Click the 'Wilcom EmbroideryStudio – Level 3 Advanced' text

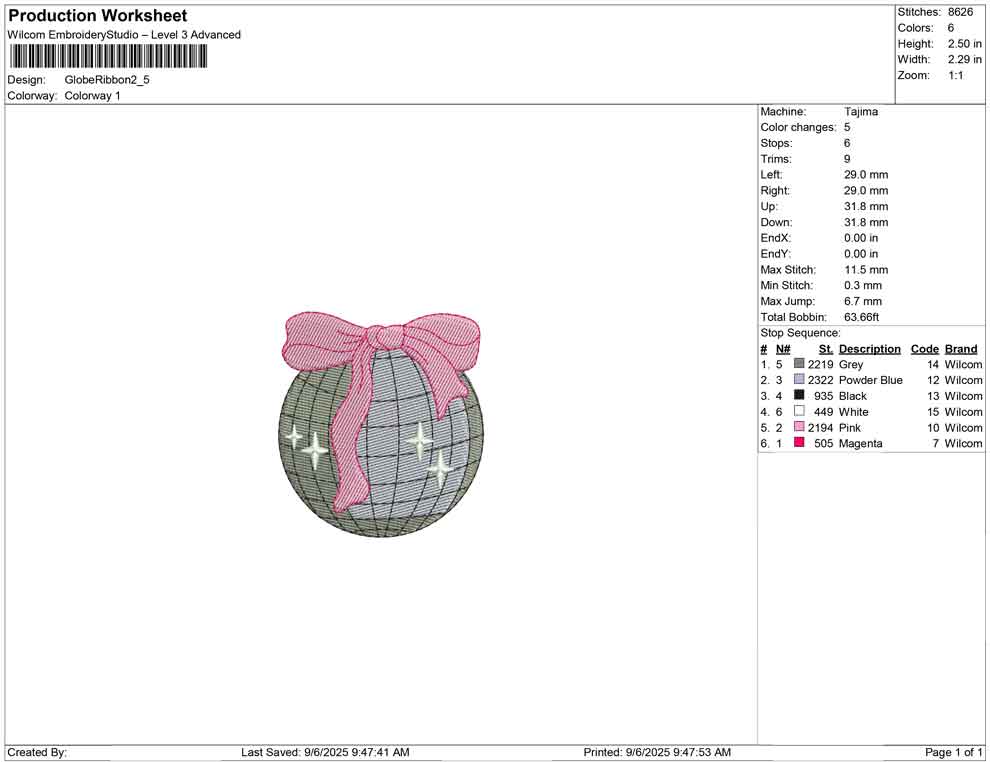[x=124, y=35]
